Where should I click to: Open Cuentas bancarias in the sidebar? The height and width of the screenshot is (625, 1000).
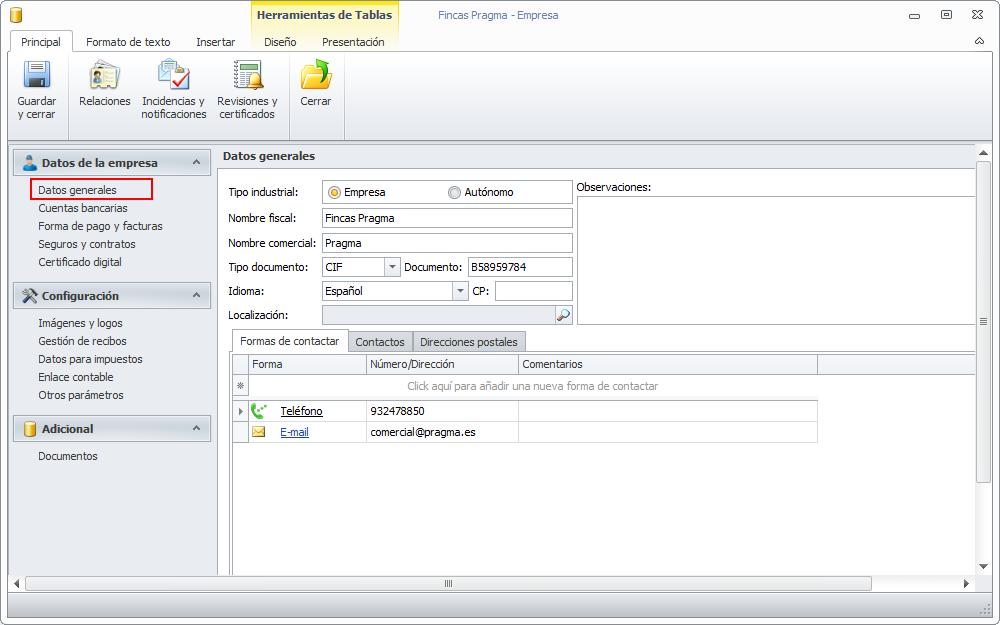click(83, 208)
